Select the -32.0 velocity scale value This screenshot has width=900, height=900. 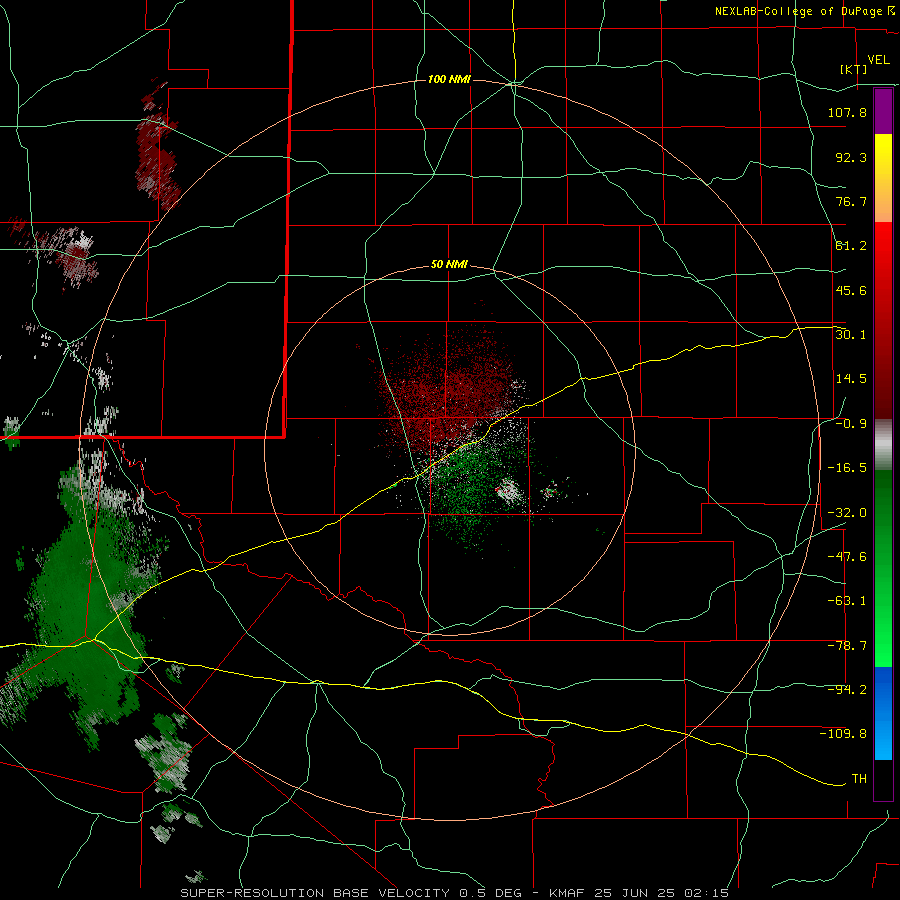(x=847, y=512)
